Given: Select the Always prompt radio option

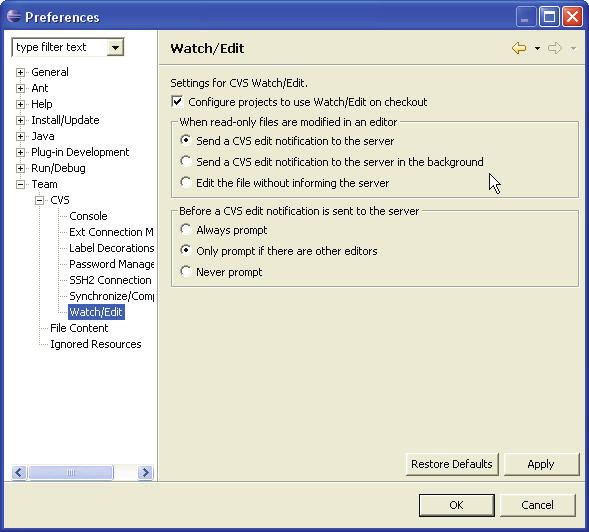Looking at the screenshot, I should pyautogui.click(x=185, y=229).
